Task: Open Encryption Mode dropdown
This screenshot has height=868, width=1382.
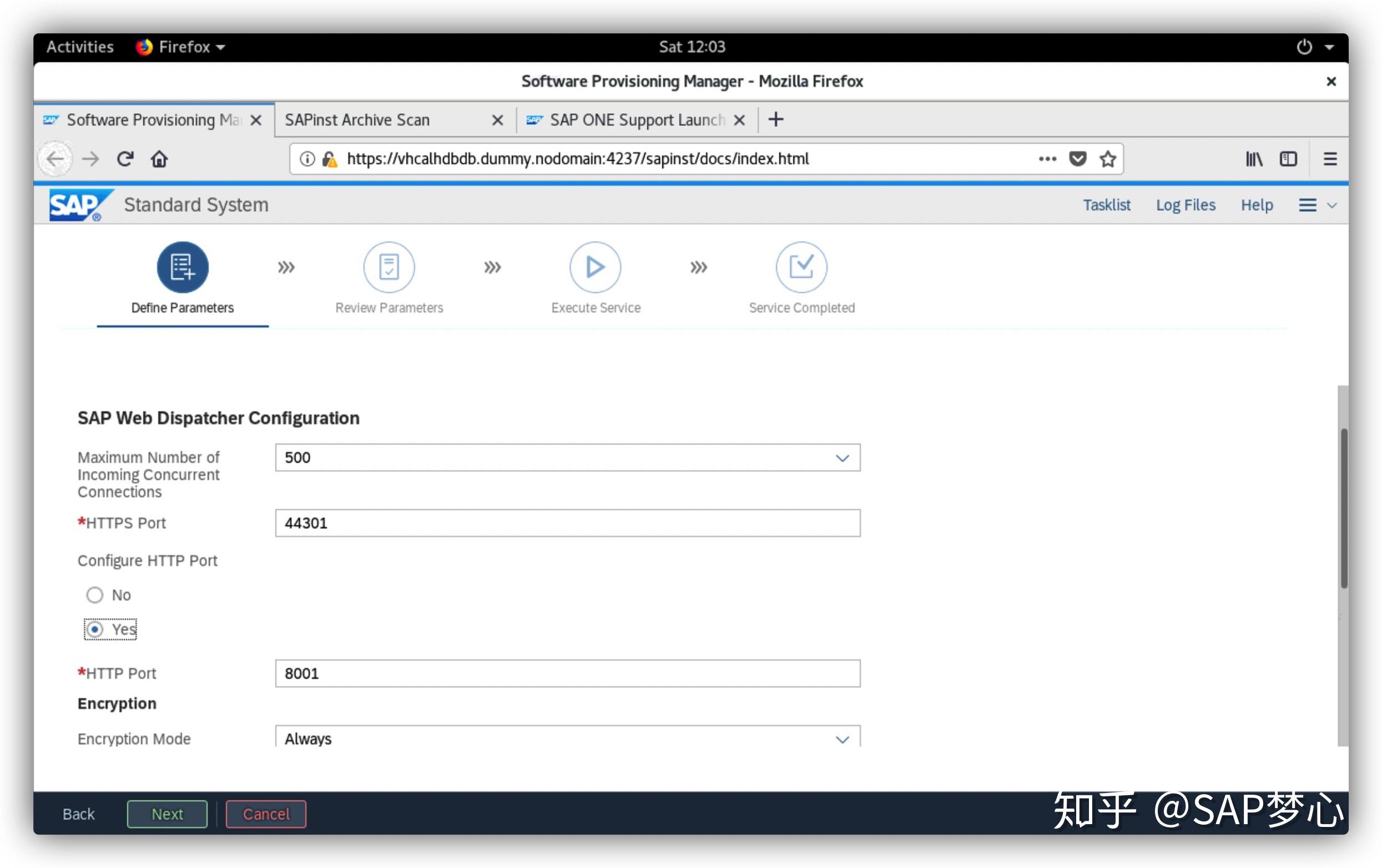Action: 568,736
